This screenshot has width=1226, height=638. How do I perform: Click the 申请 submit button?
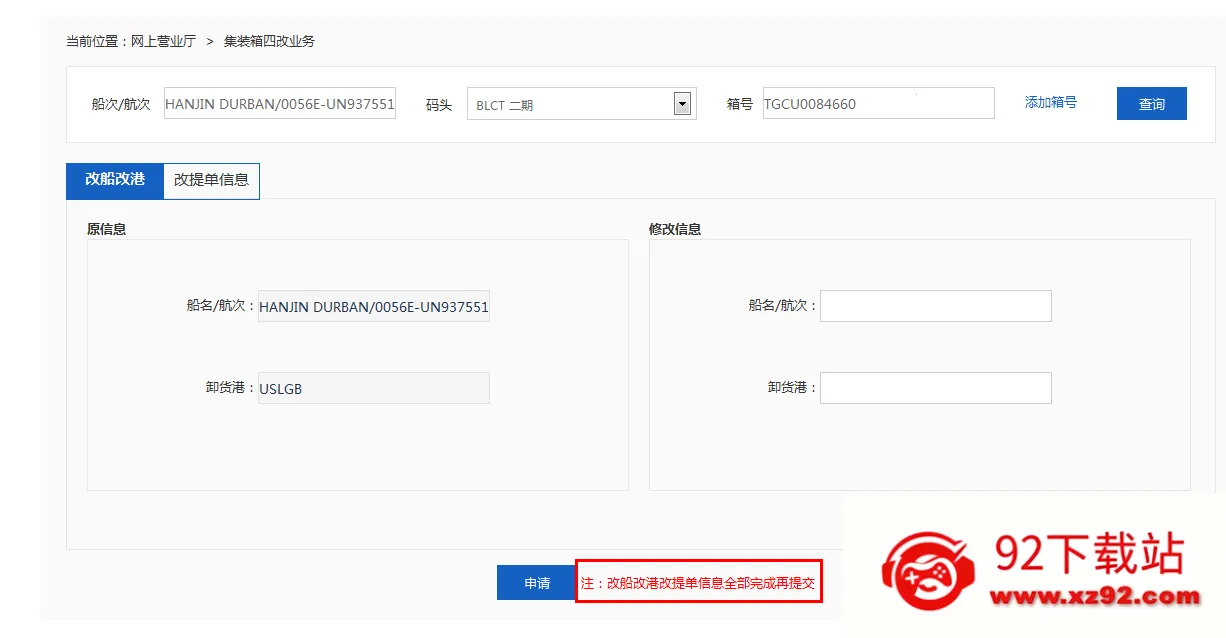click(536, 583)
